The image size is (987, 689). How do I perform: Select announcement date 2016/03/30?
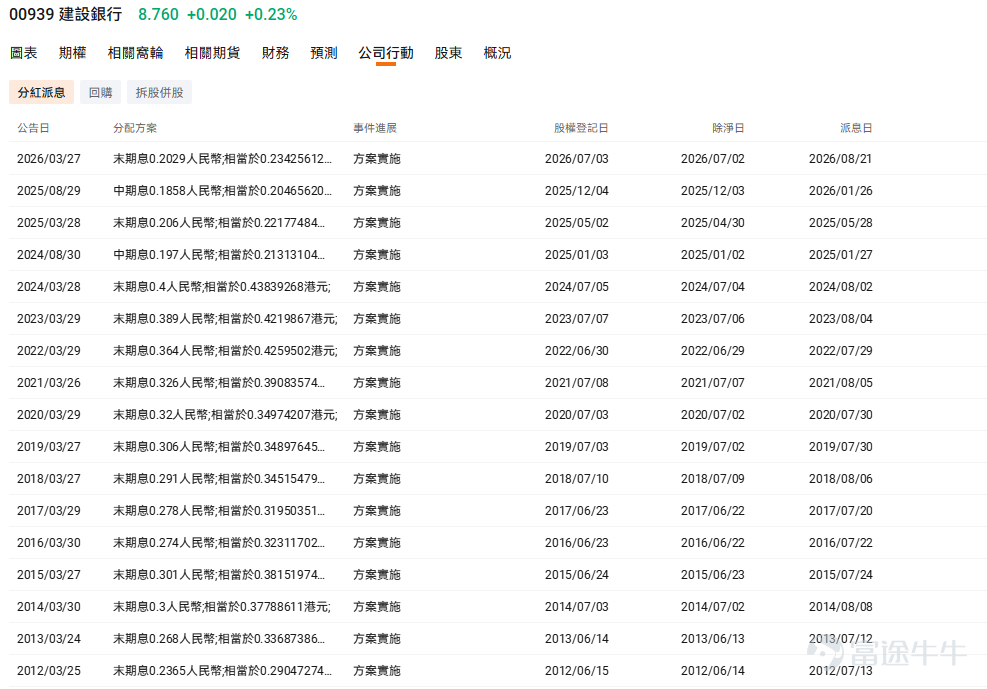49,544
